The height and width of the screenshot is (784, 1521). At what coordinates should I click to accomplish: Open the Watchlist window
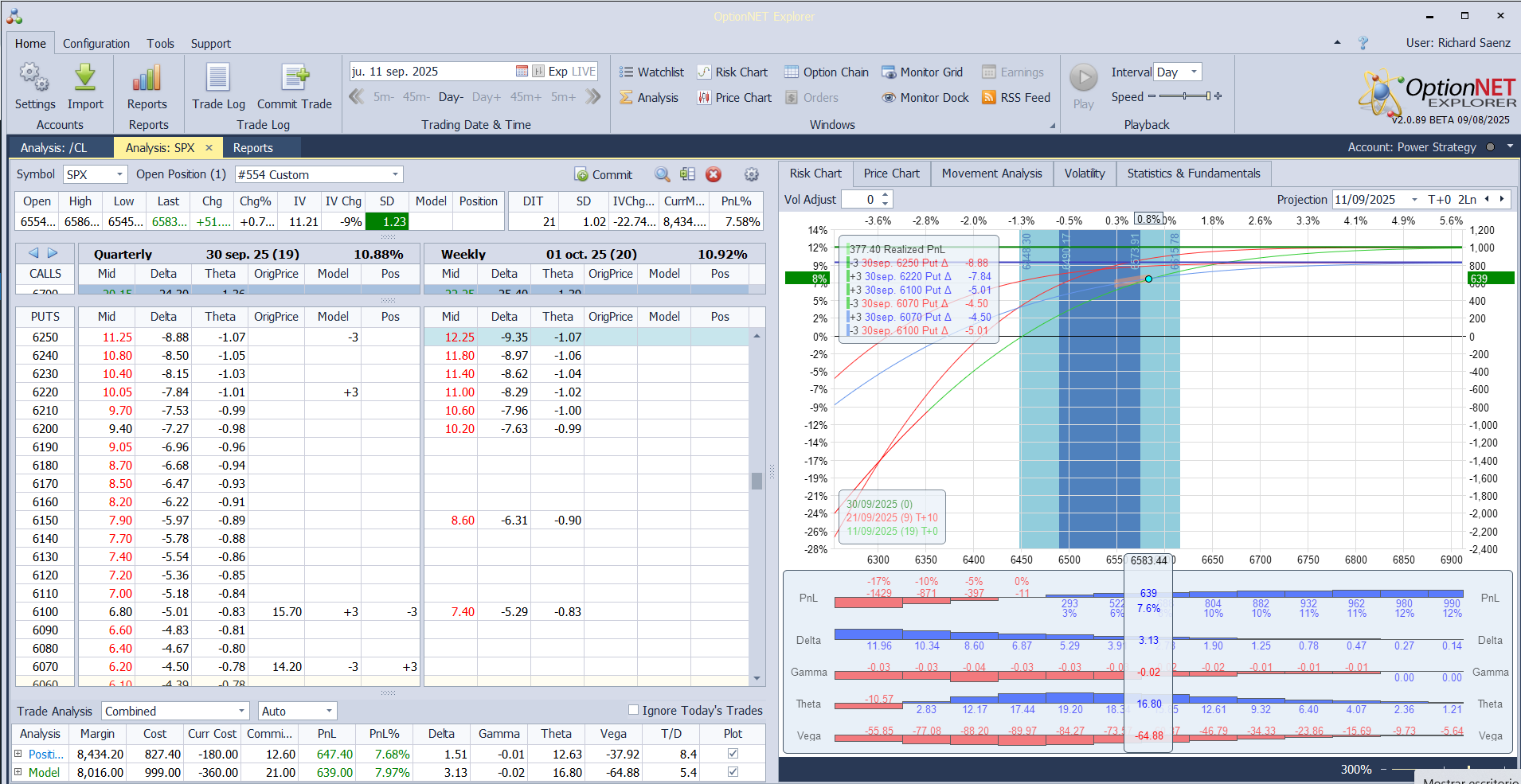click(x=651, y=72)
